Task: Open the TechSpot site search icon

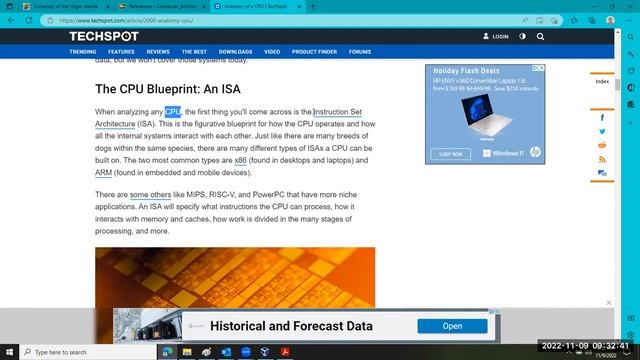Action: pos(540,36)
